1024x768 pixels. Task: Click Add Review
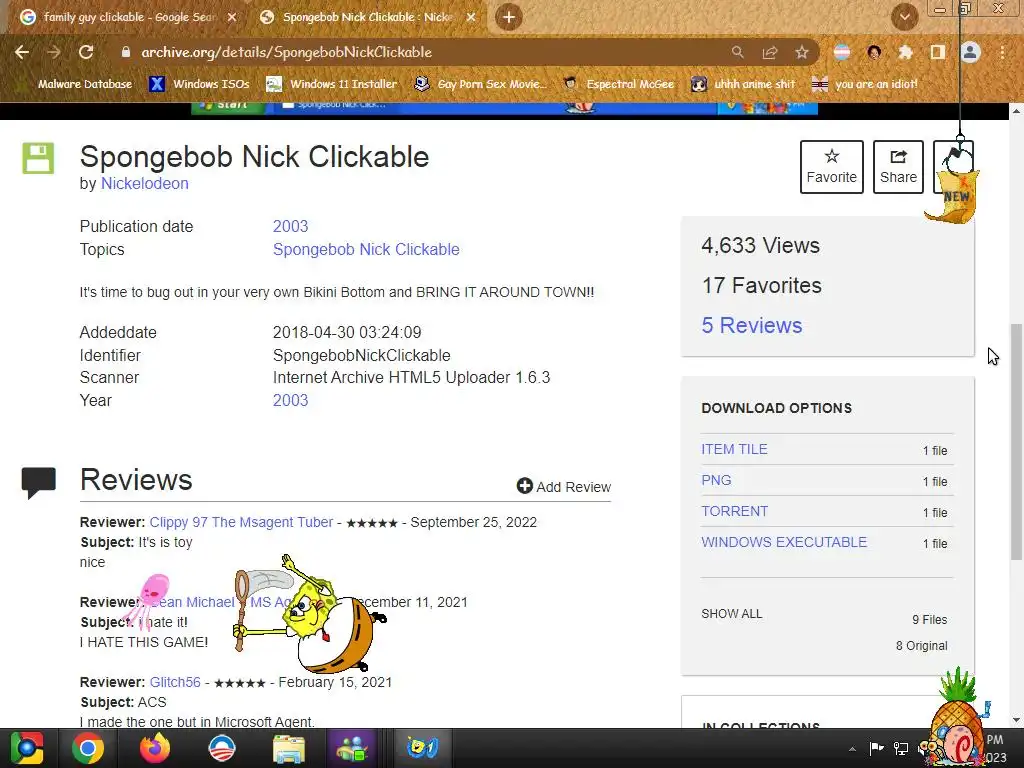coord(564,487)
